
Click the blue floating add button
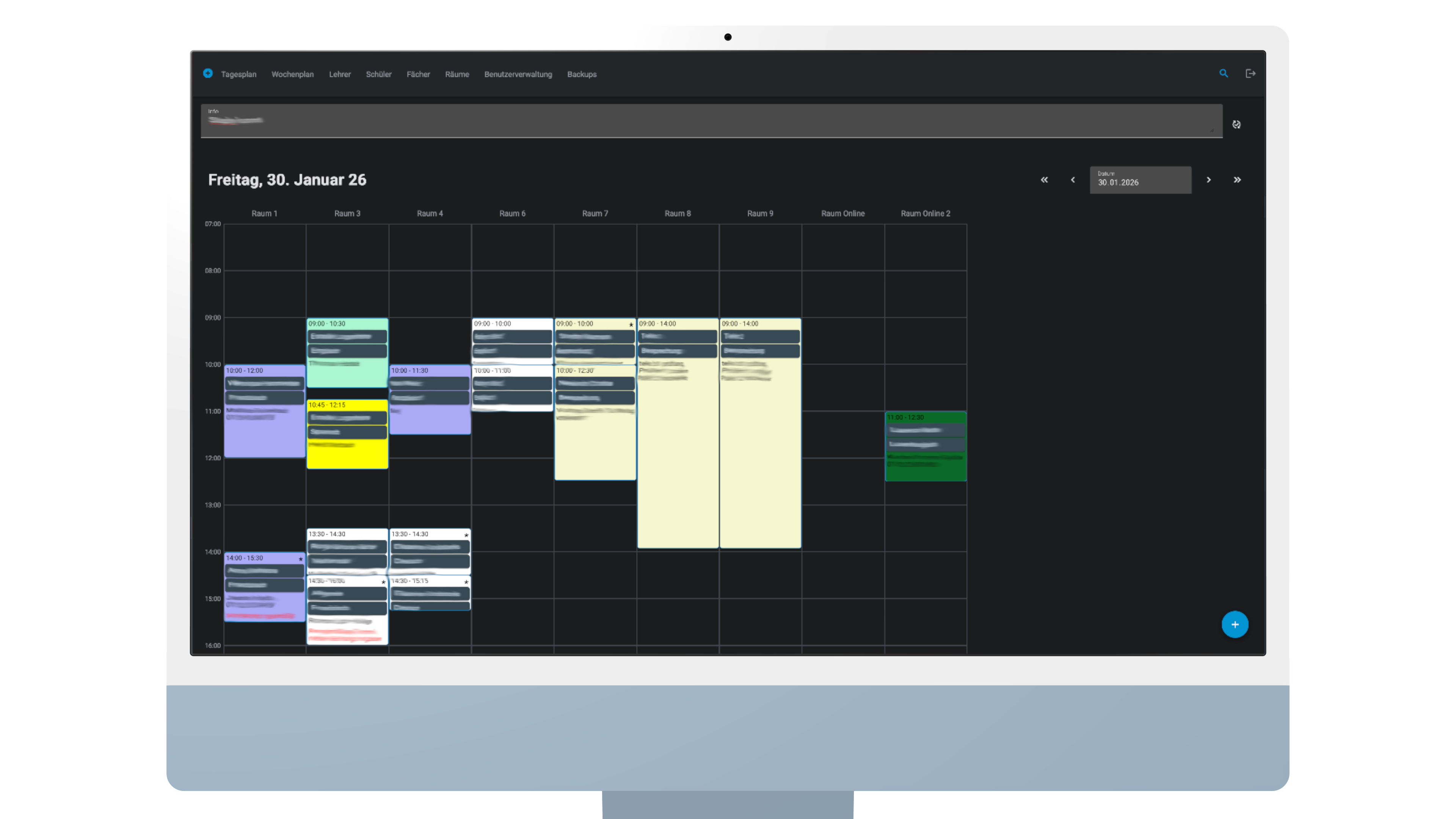[x=1235, y=624]
